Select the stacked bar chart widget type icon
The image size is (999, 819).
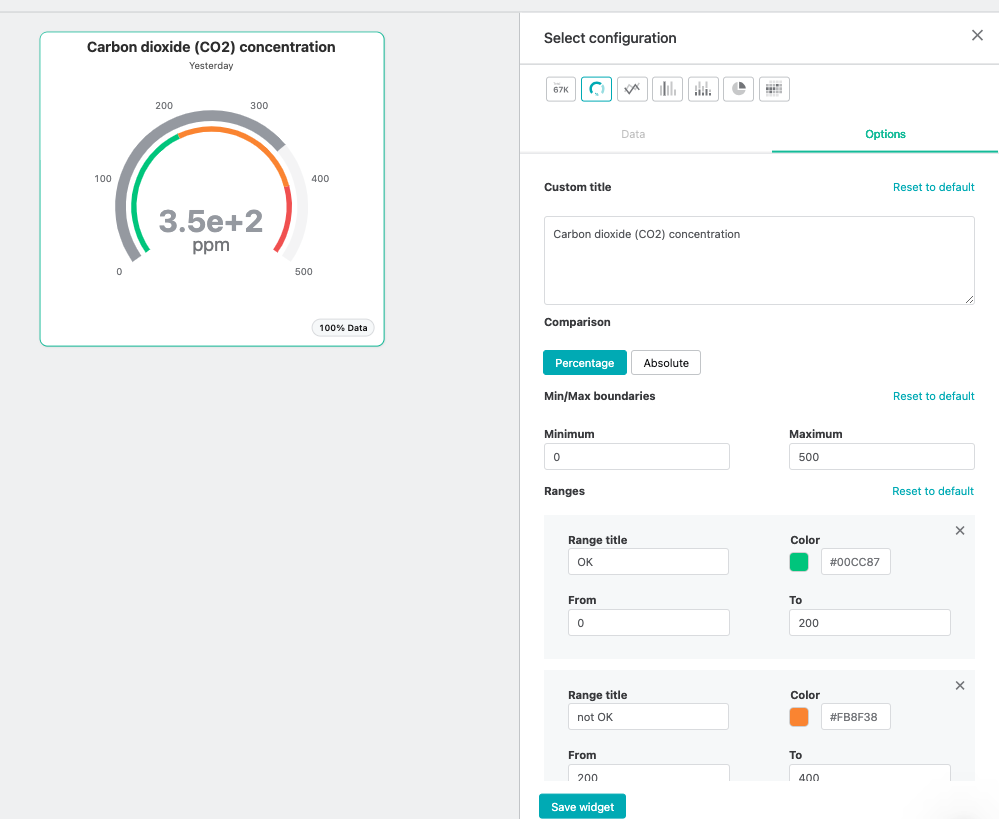pos(703,89)
